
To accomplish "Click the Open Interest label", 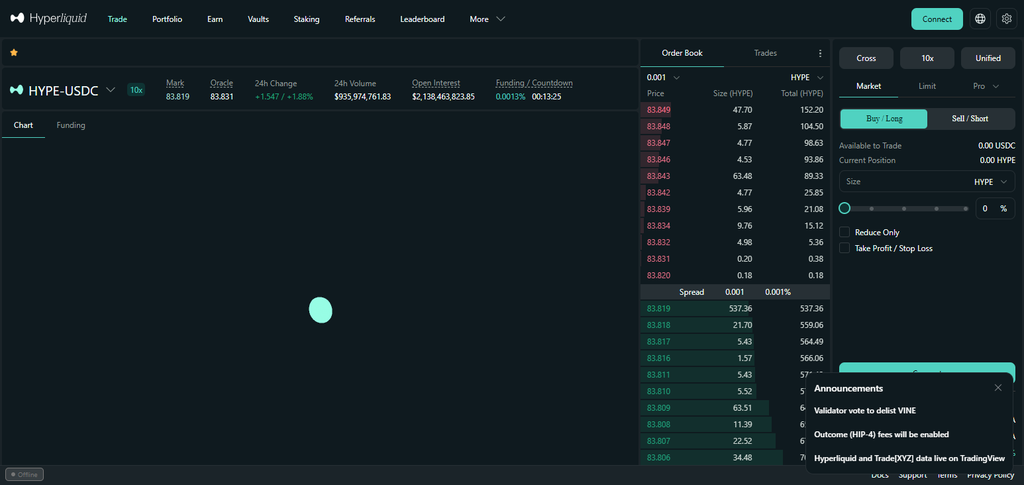I will click(x=436, y=84).
